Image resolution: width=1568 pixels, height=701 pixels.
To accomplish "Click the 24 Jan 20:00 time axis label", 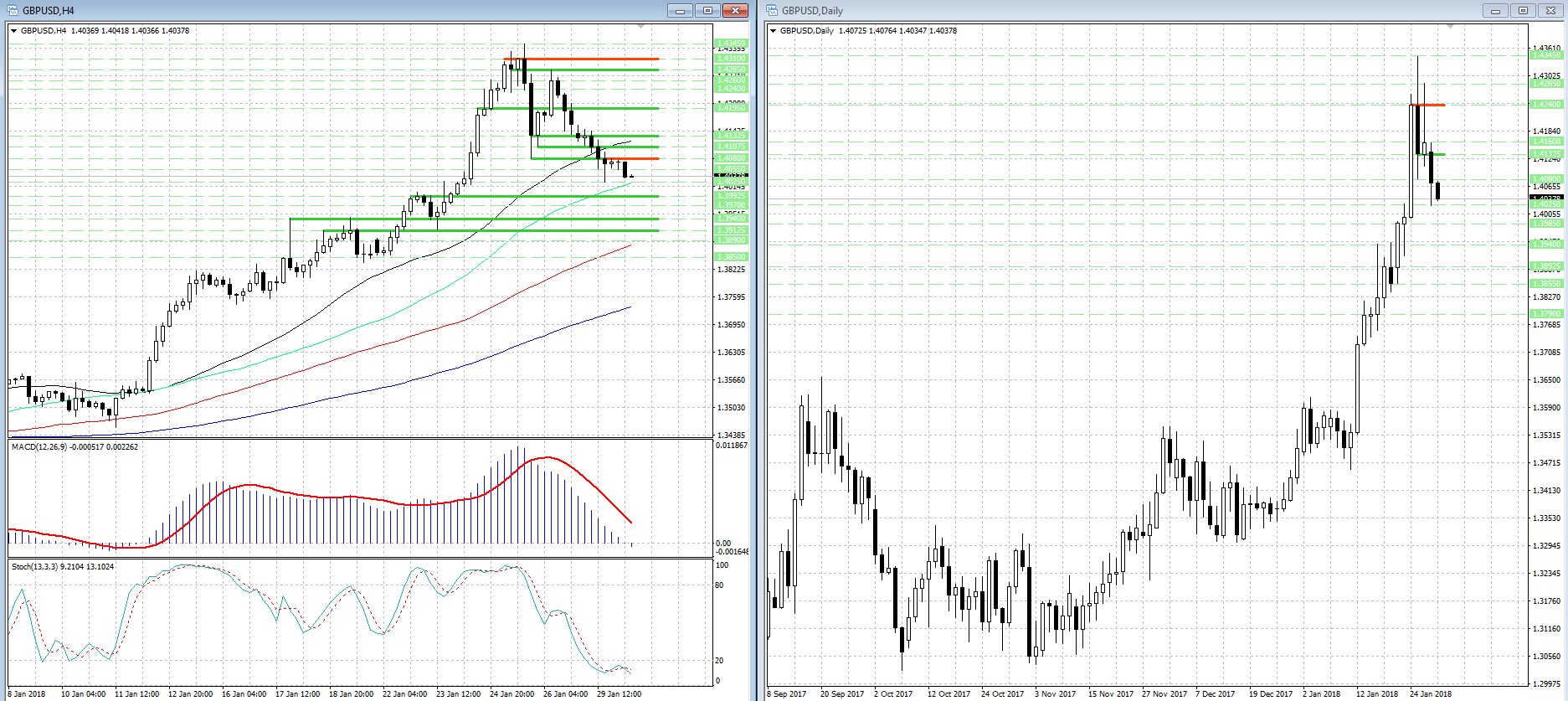I will 512,693.
